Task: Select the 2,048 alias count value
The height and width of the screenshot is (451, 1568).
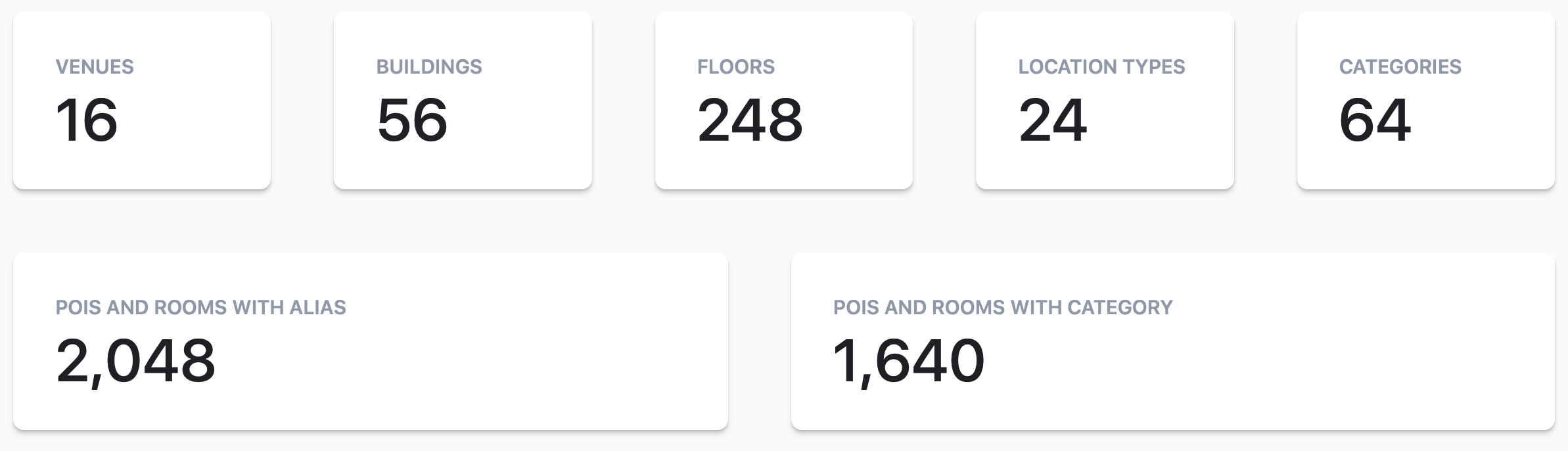Action: (135, 361)
